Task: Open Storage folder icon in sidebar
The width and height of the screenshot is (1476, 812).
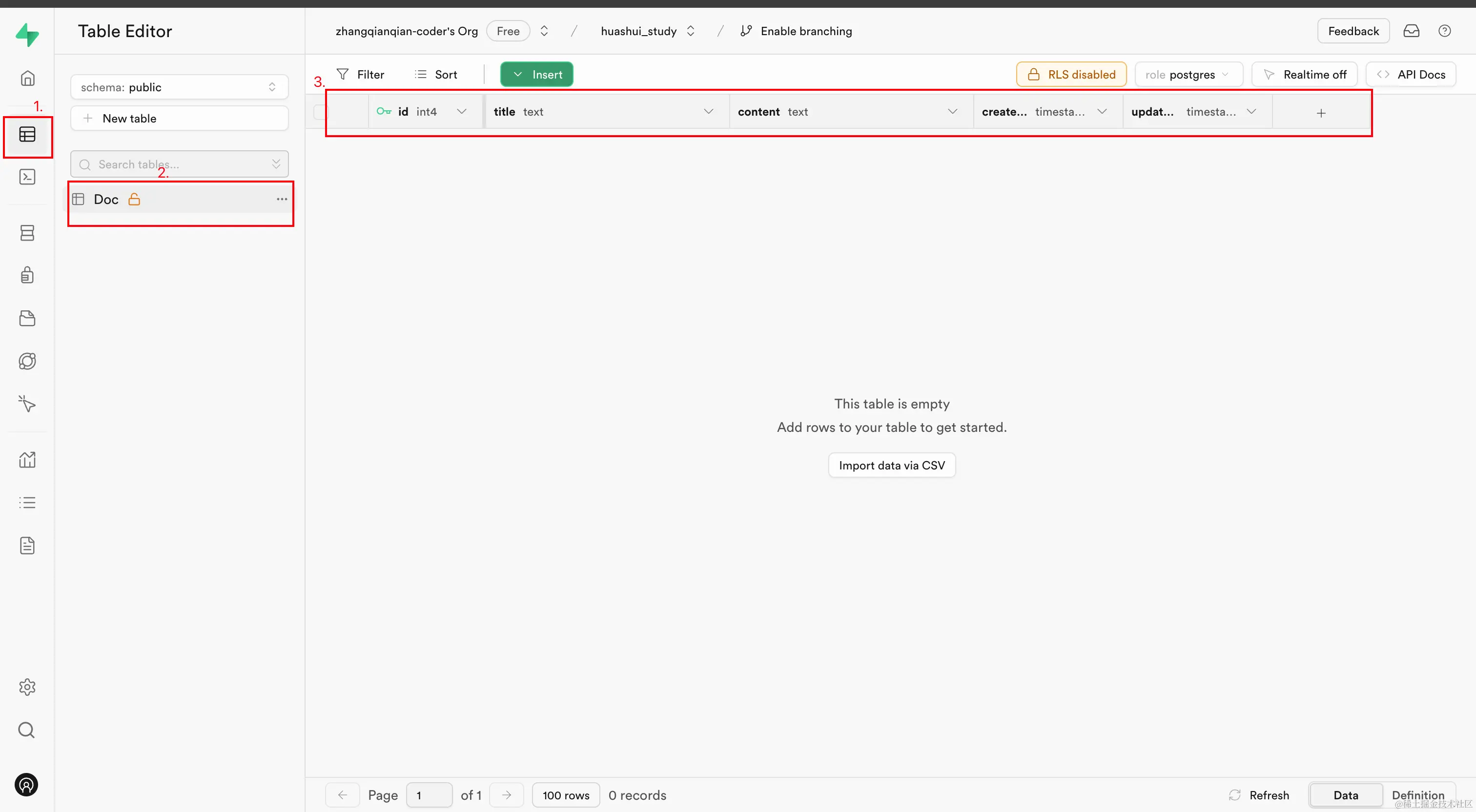Action: coord(27,318)
